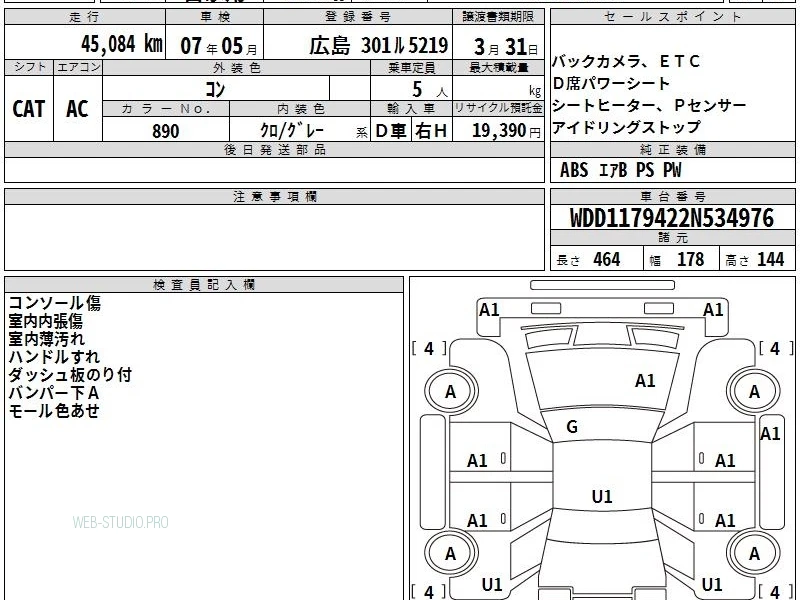Screen dimensions: 800x600
Task: Click the 注意事項欄 header
Action: [x=274, y=196]
